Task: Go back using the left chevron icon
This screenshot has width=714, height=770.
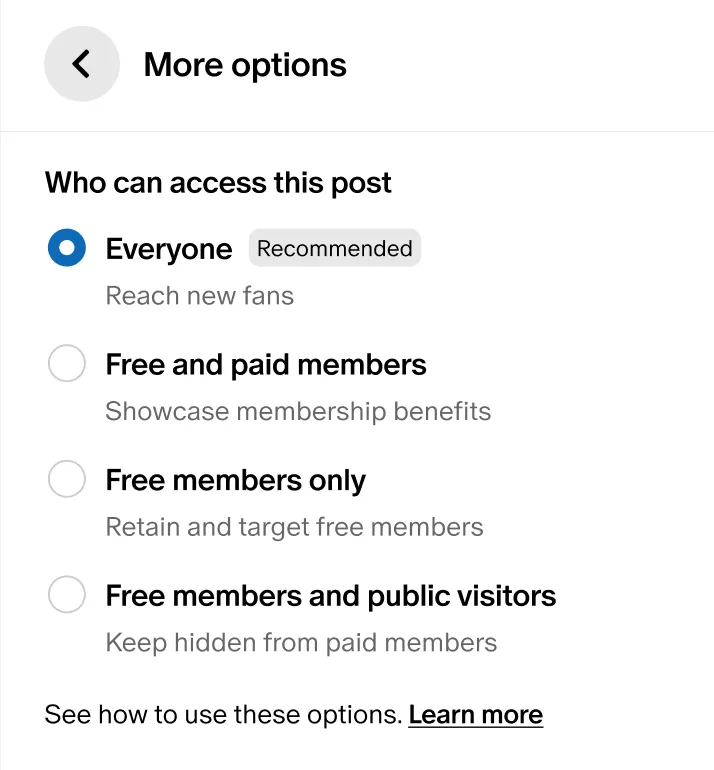Action: 81,64
